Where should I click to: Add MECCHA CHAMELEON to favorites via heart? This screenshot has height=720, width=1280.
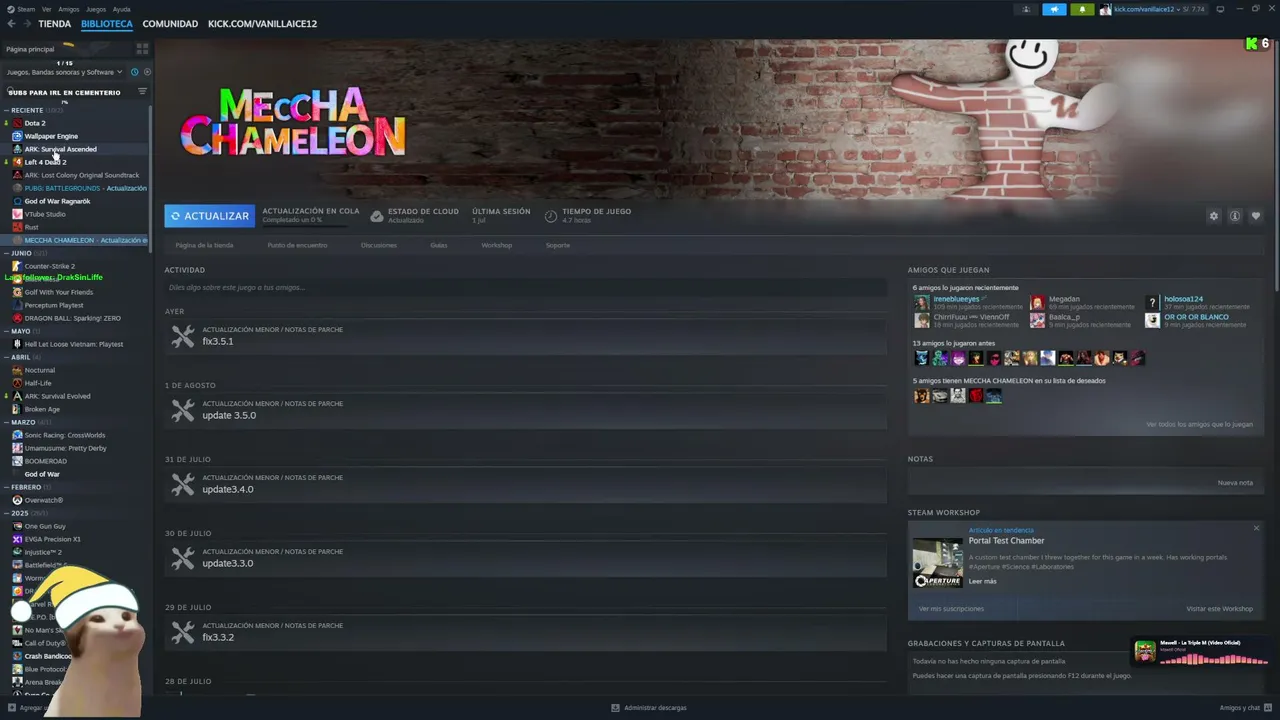(x=1256, y=216)
